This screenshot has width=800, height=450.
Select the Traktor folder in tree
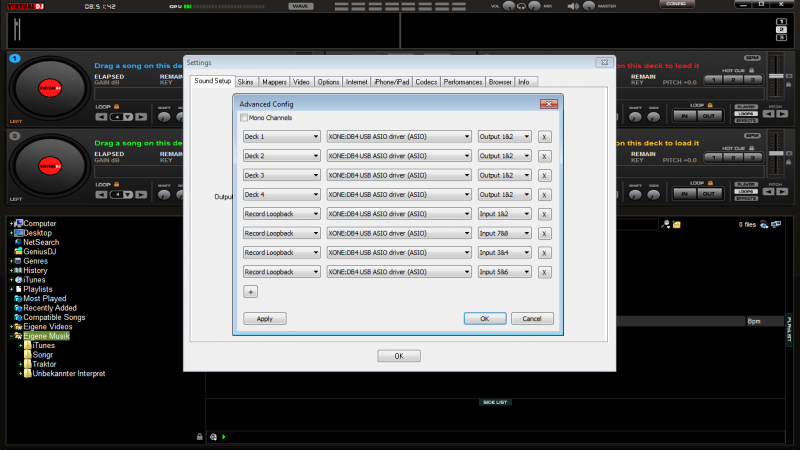pos(44,364)
